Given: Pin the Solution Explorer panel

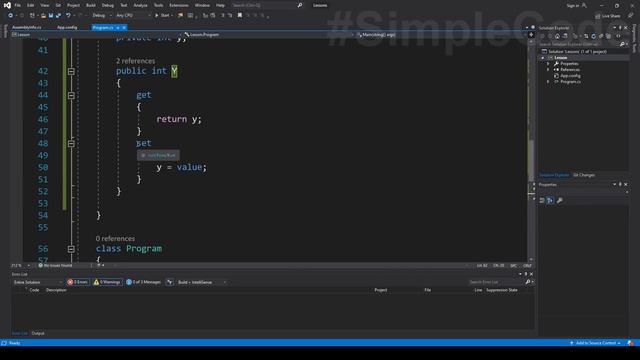Looking at the screenshot, I should click(x=620, y=28).
